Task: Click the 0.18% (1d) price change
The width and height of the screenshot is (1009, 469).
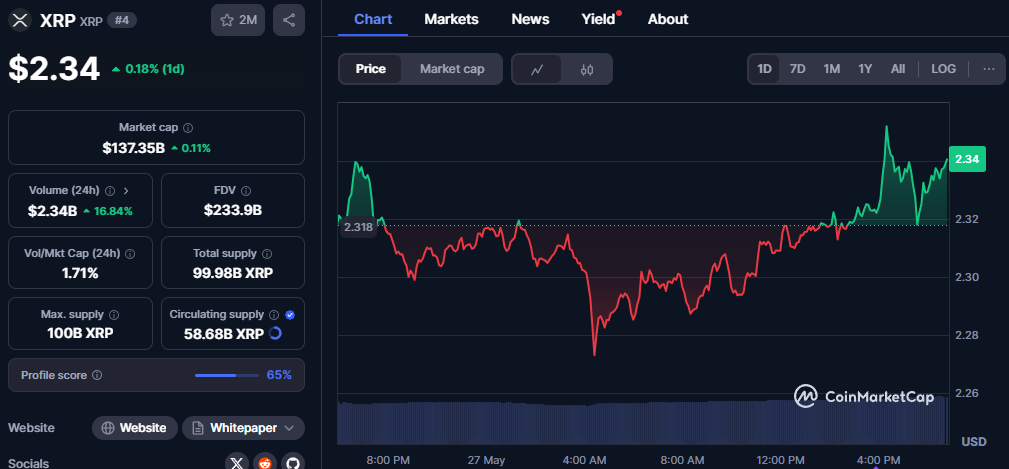Action: [148, 69]
